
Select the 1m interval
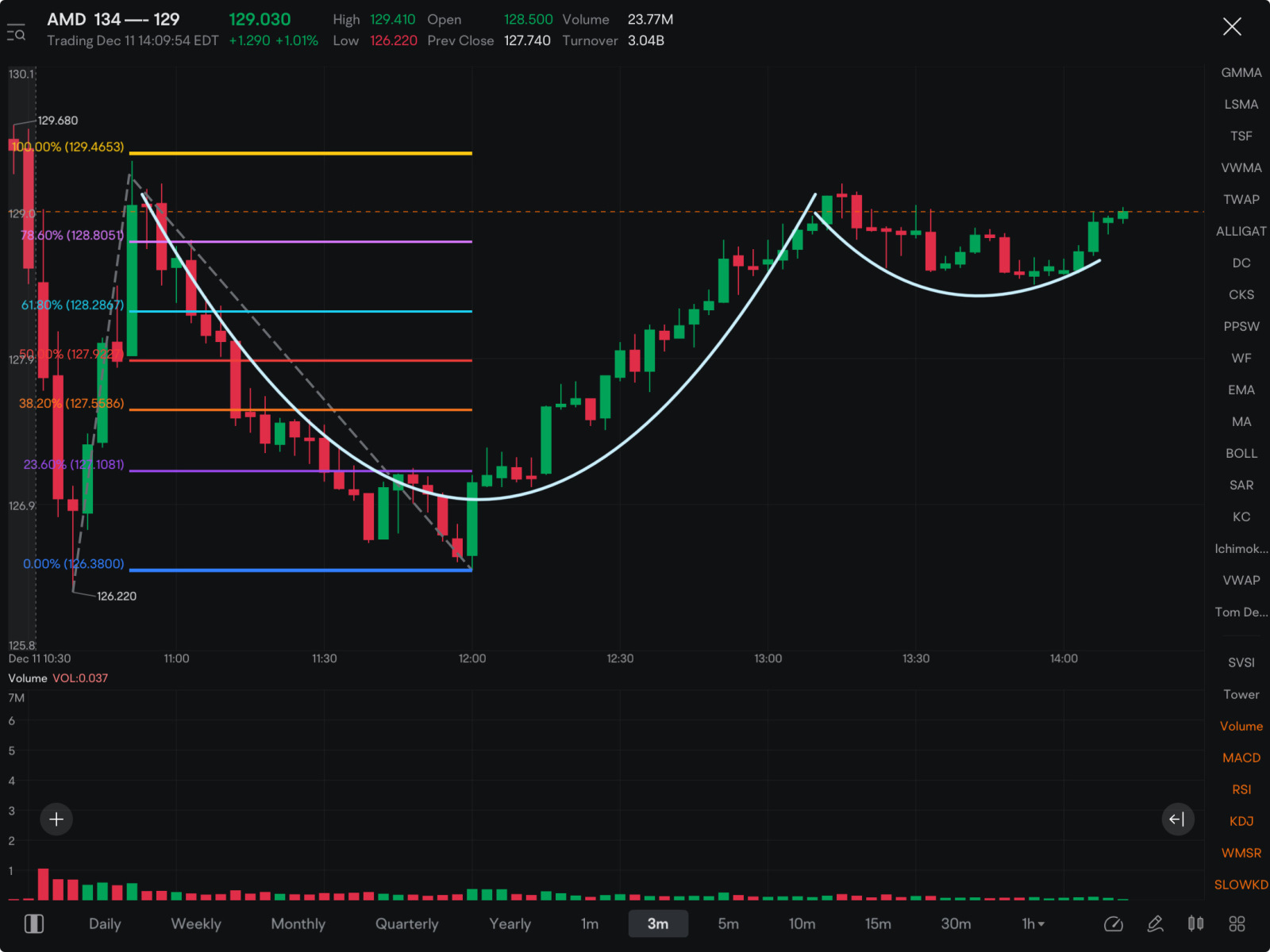click(590, 923)
